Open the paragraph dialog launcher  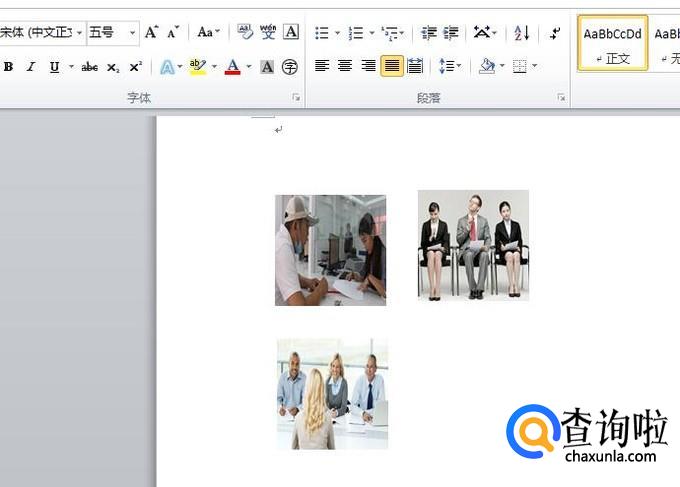pyautogui.click(x=561, y=98)
